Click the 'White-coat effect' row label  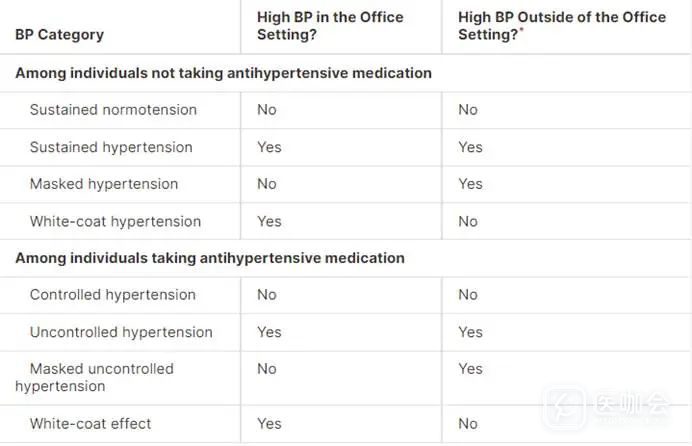point(91,424)
